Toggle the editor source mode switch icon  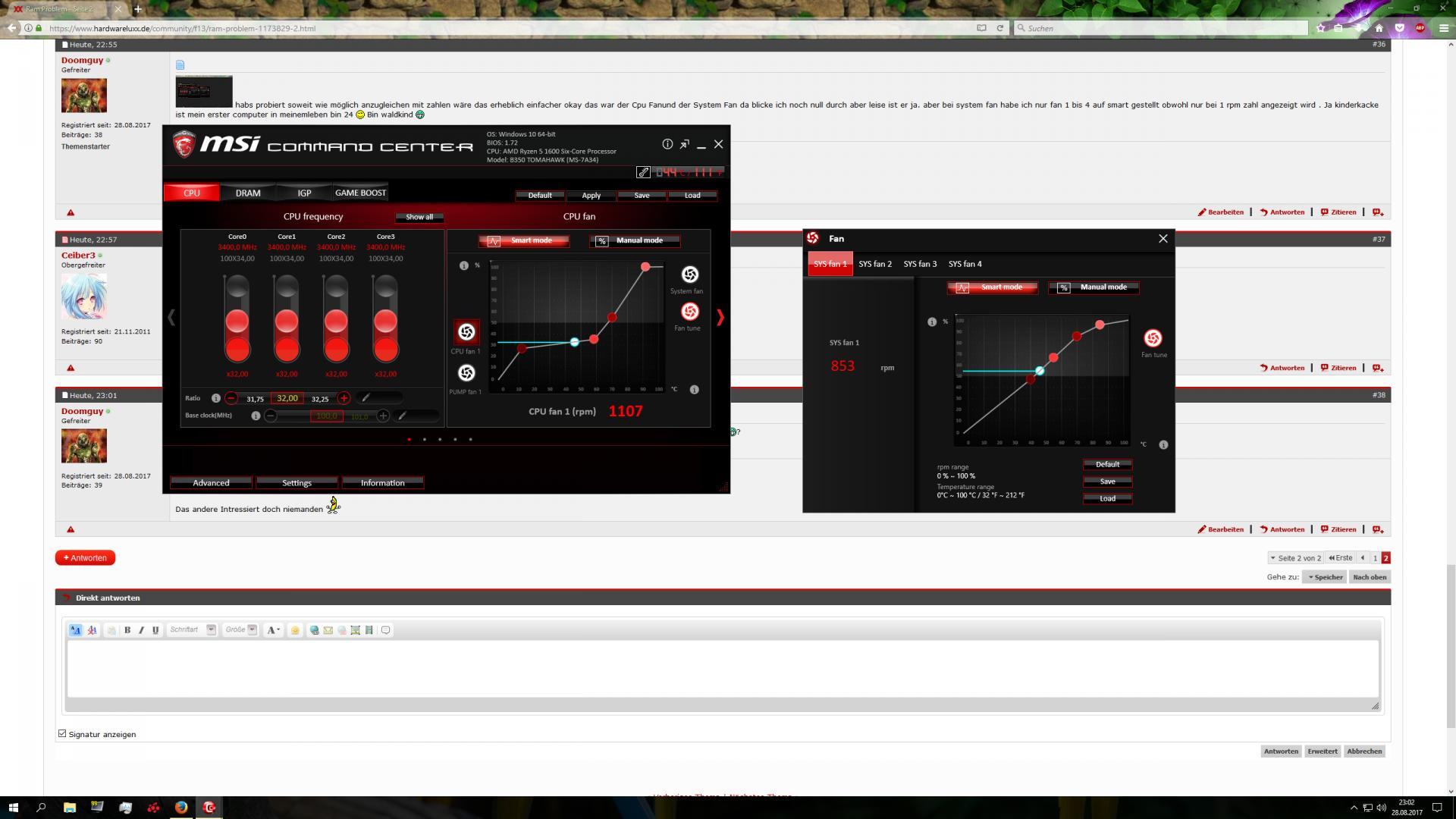click(75, 630)
